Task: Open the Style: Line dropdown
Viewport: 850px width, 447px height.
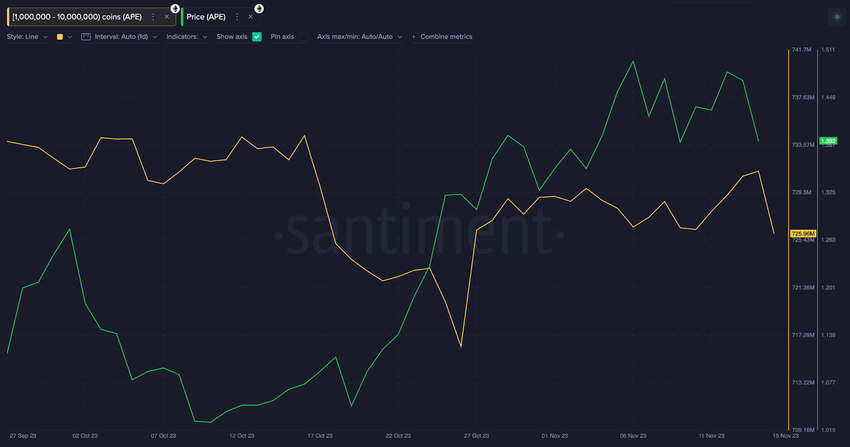Action: (x=27, y=37)
